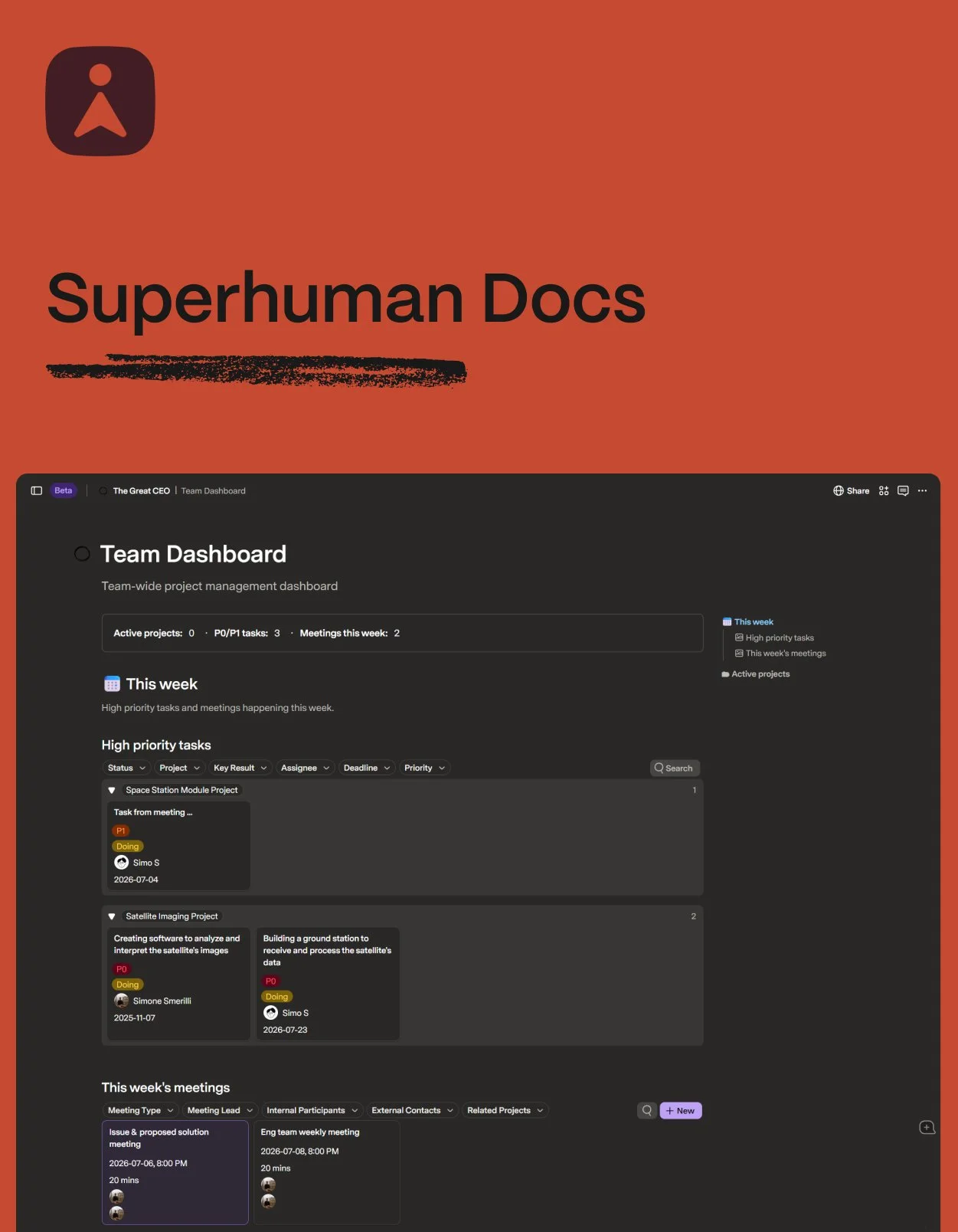Click the New meeting button
The image size is (958, 1232).
pos(681,1110)
